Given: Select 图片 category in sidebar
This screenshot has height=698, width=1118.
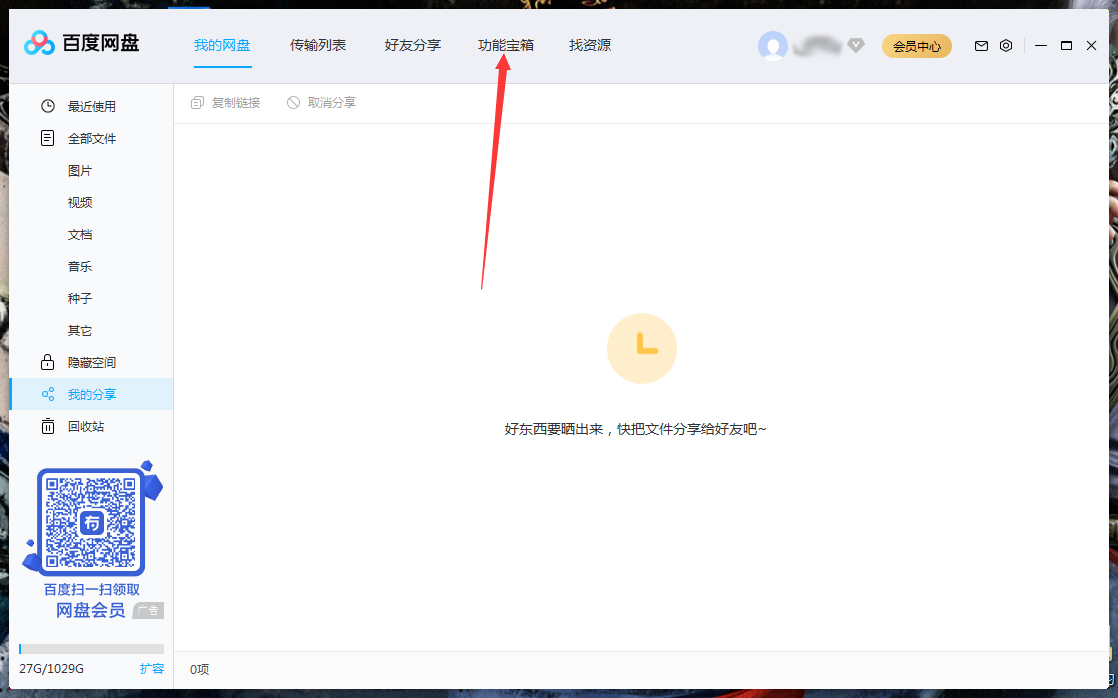Looking at the screenshot, I should coord(79,170).
